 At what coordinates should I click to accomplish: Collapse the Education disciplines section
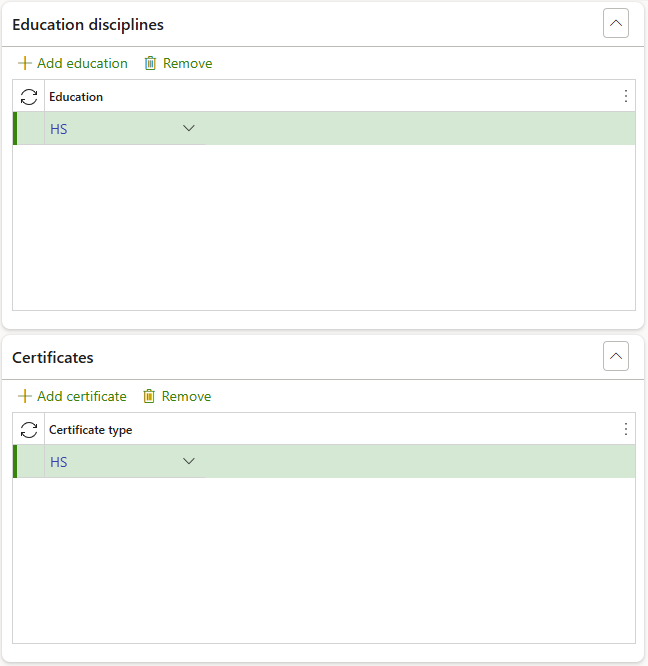pos(616,24)
